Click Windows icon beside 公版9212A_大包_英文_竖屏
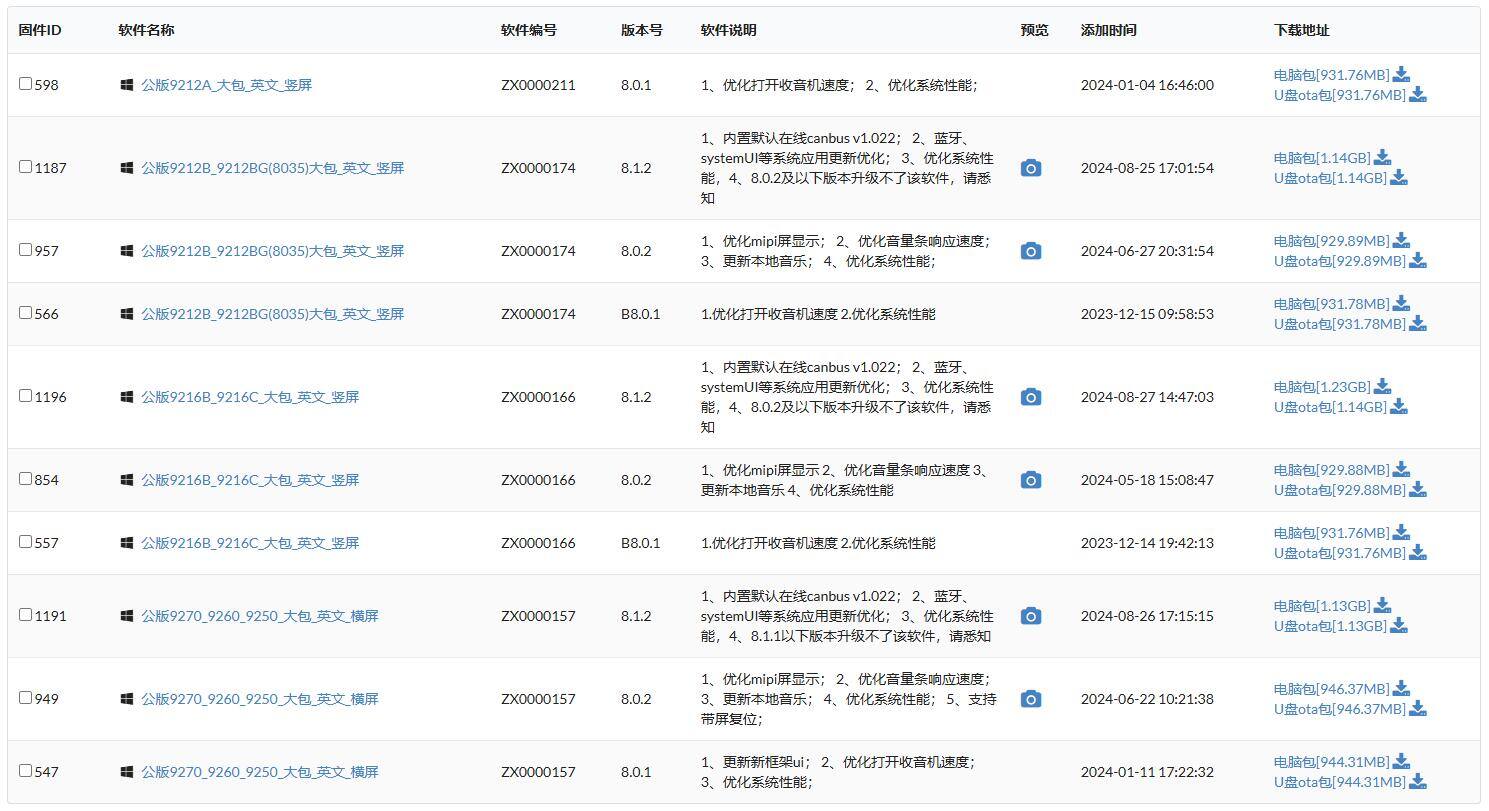The image size is (1489, 811). [x=127, y=85]
